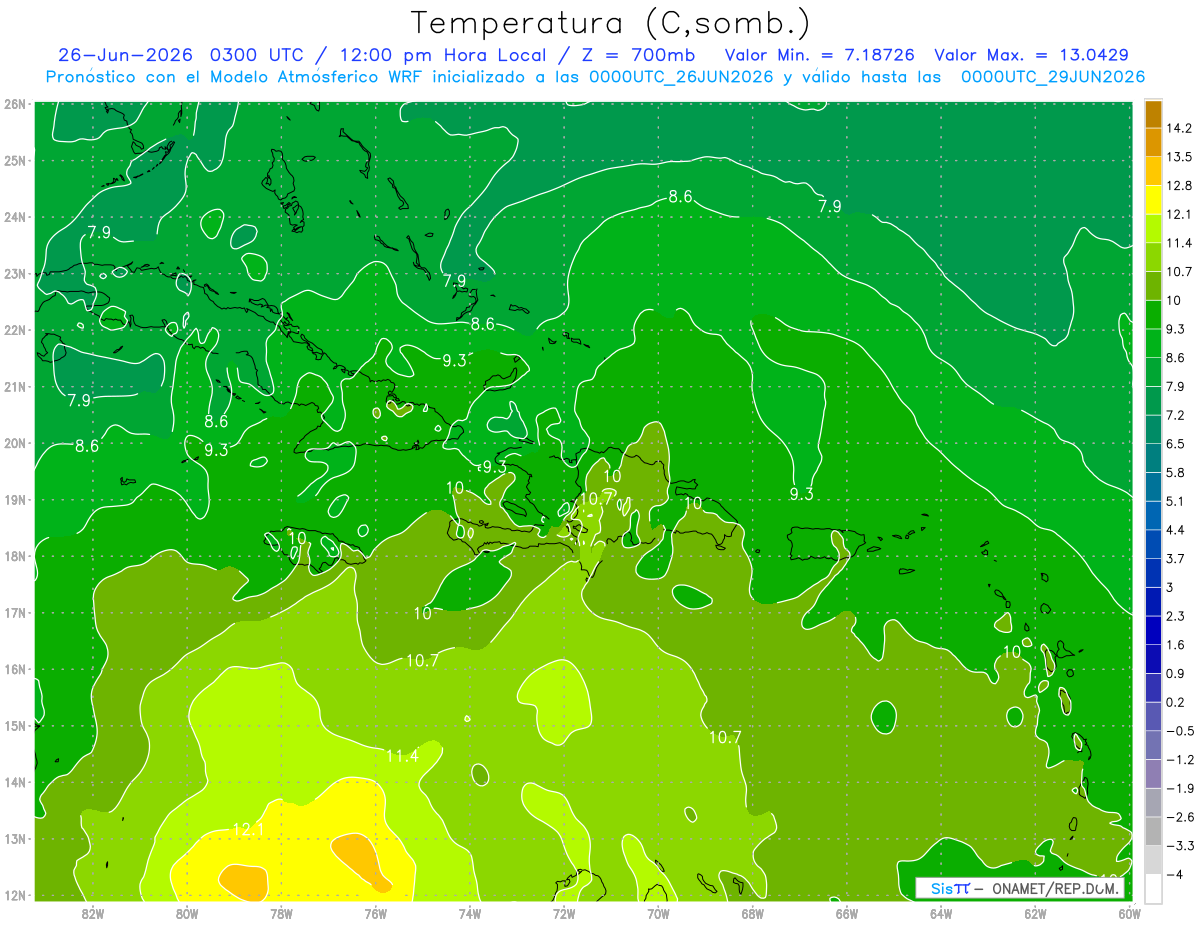
Task: Click the yellow swatch between 12.1 and 12.8
Action: point(1153,200)
